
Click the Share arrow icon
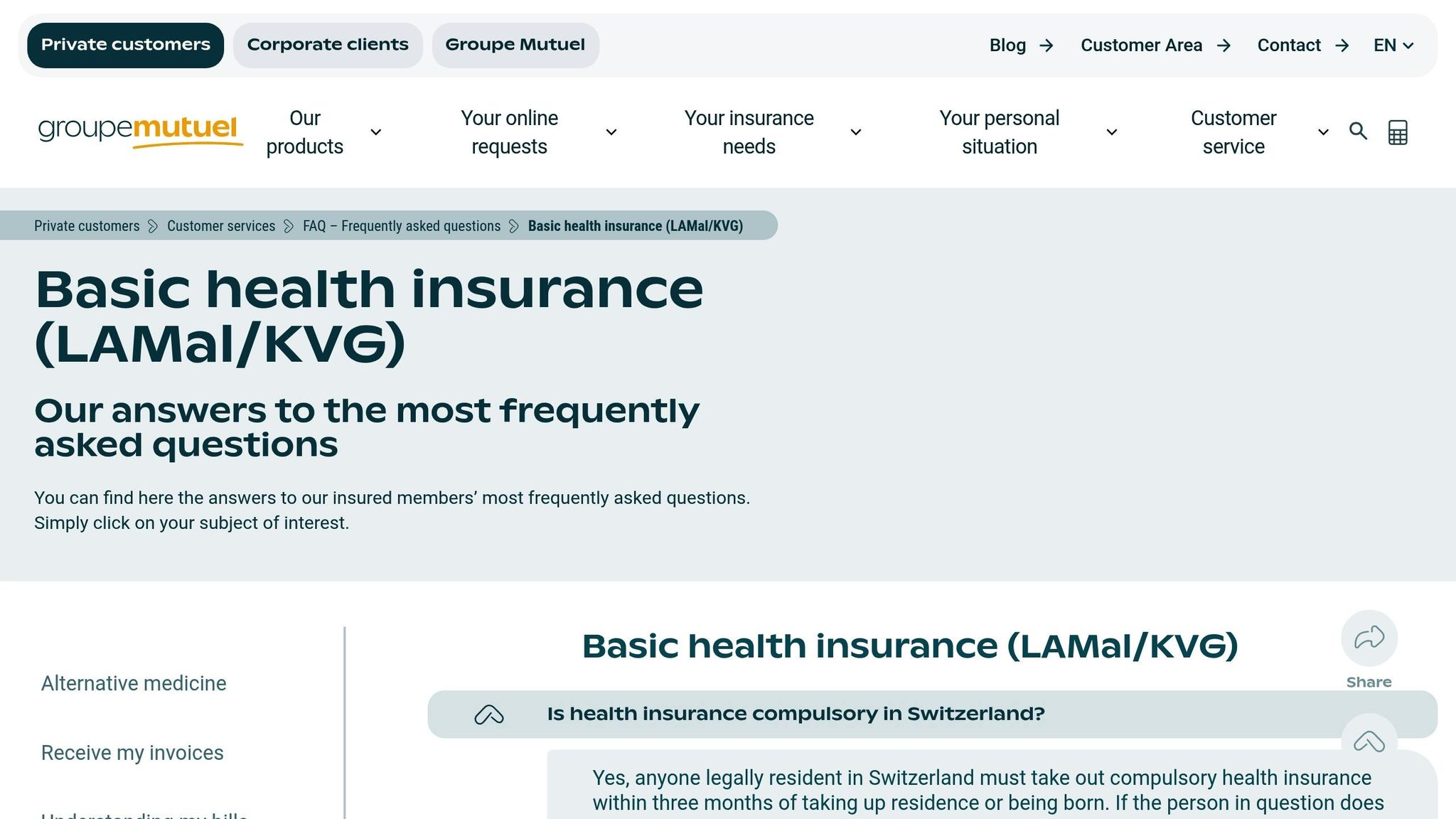pos(1369,638)
